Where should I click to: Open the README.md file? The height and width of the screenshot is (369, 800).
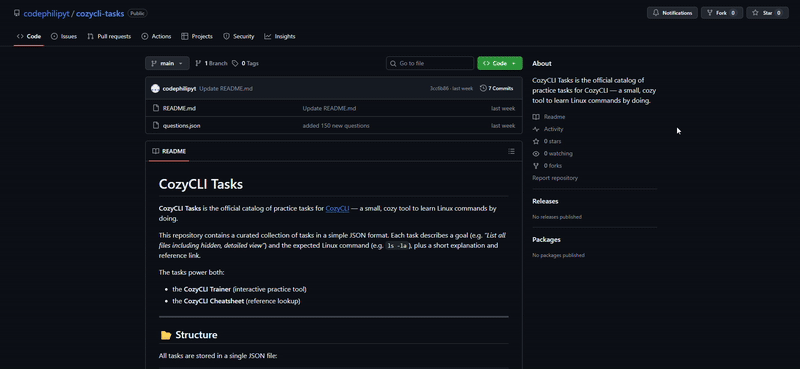coord(179,108)
